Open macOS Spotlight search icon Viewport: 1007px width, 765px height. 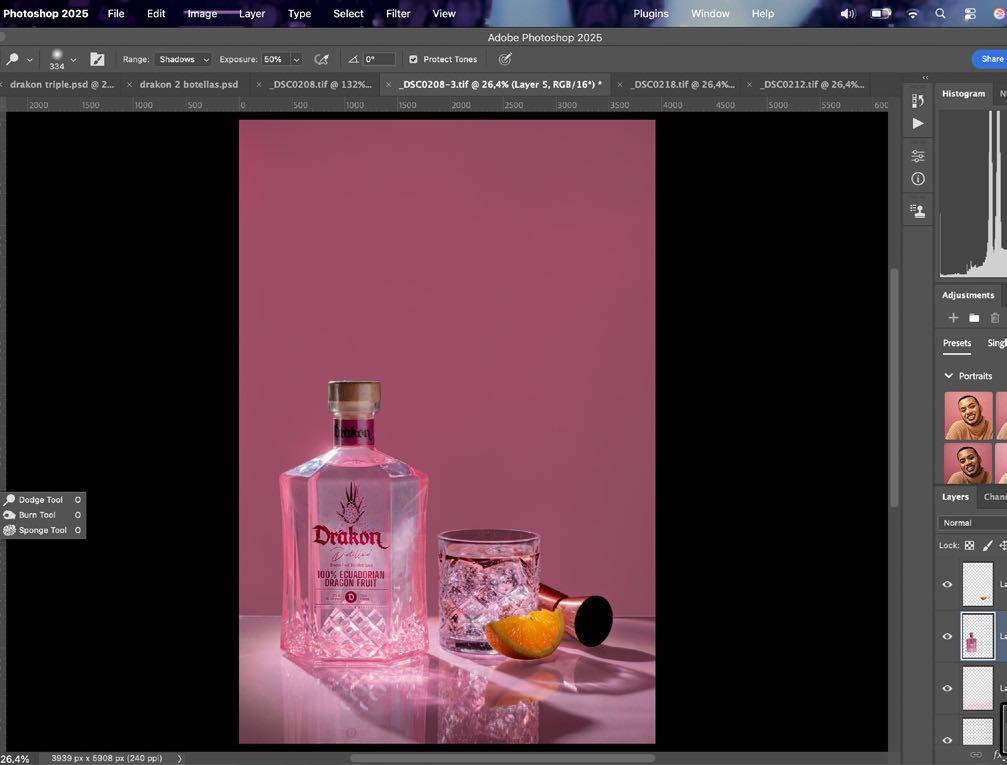[x=940, y=13]
